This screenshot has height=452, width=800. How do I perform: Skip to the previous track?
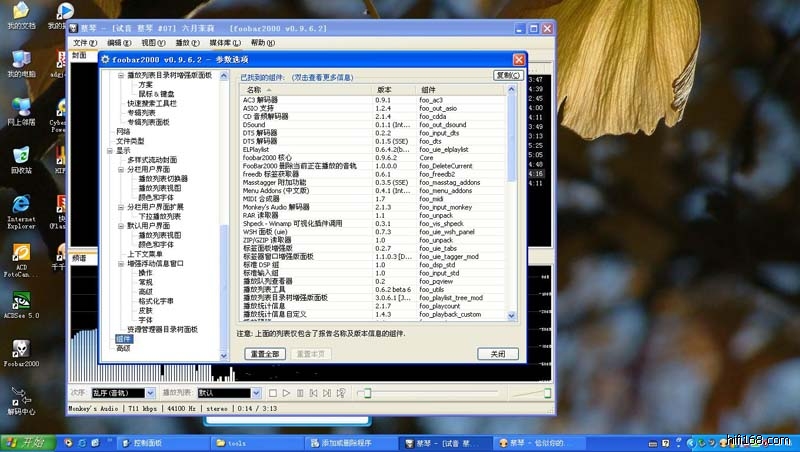313,393
